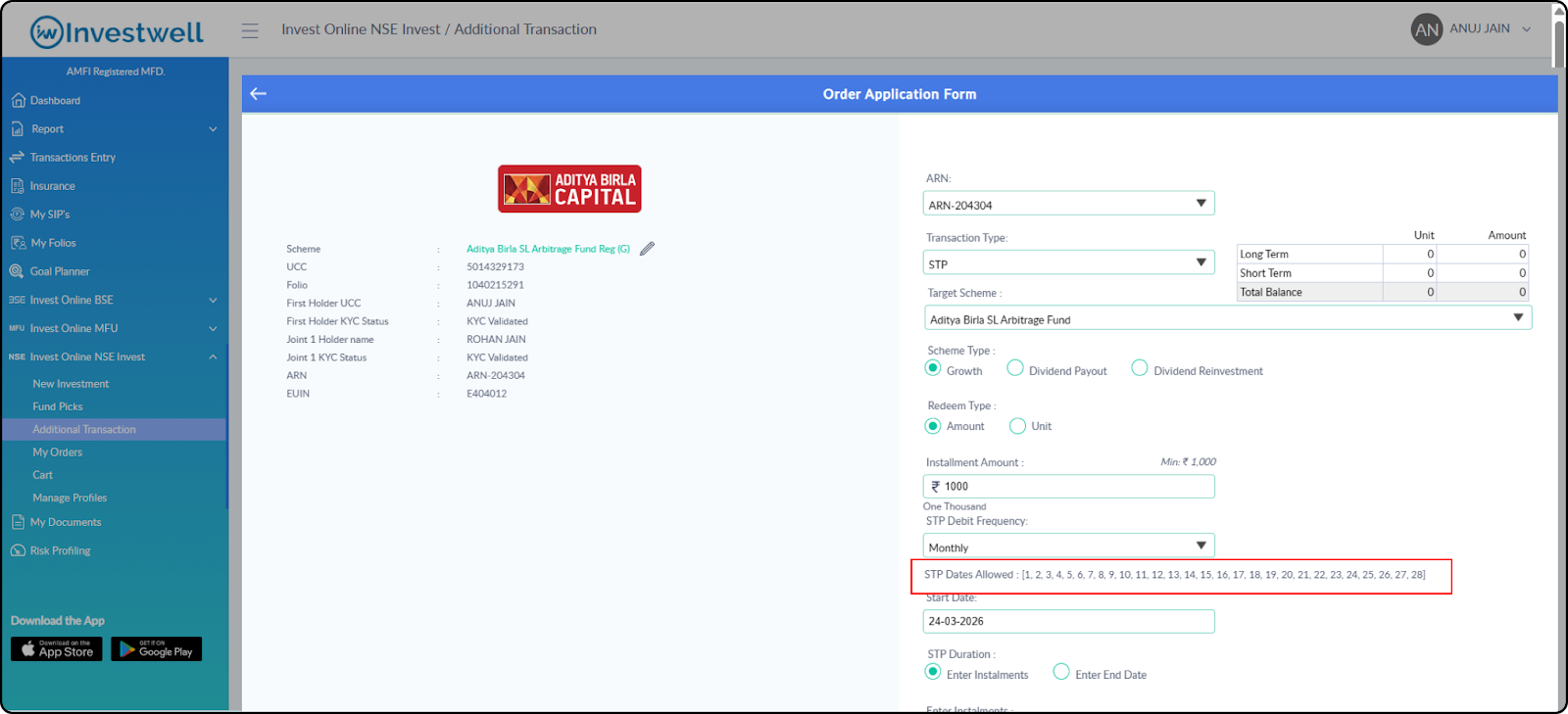1568x714 pixels.
Task: Open the STP Debit Frequency dropdown
Action: click(1068, 546)
